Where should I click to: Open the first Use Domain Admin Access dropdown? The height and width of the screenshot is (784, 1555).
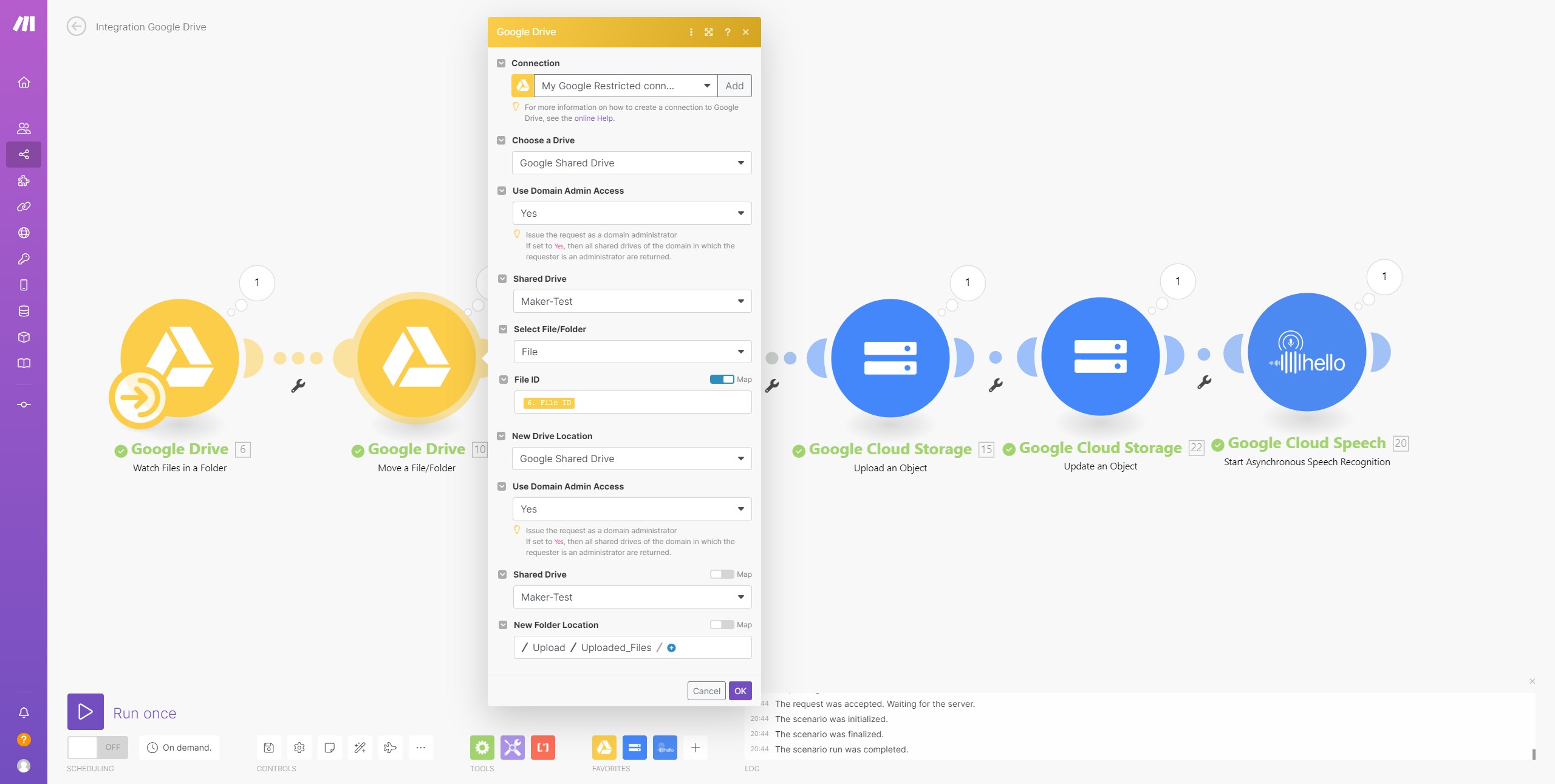(632, 213)
